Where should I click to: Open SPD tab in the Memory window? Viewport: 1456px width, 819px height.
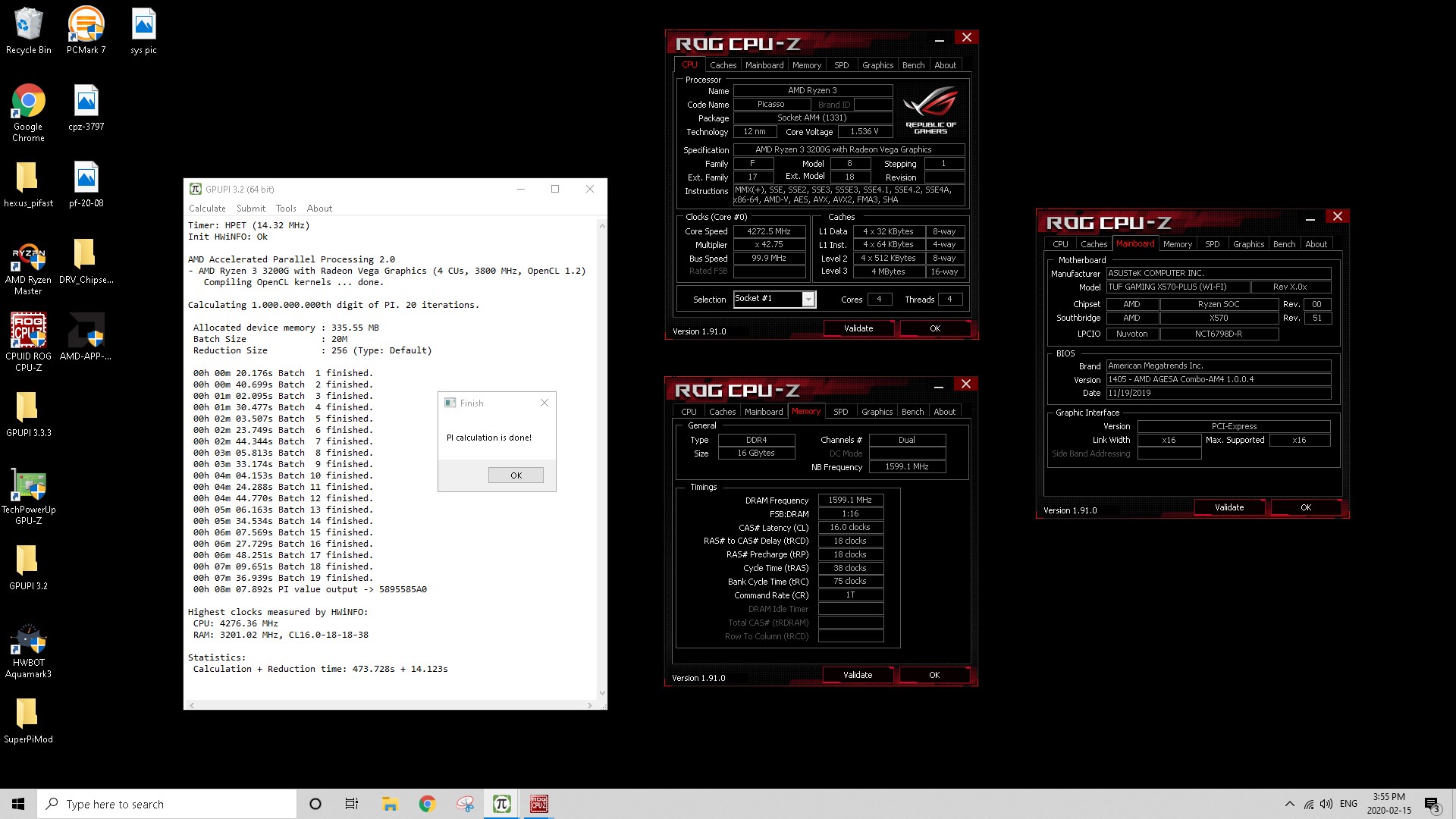[x=840, y=412]
